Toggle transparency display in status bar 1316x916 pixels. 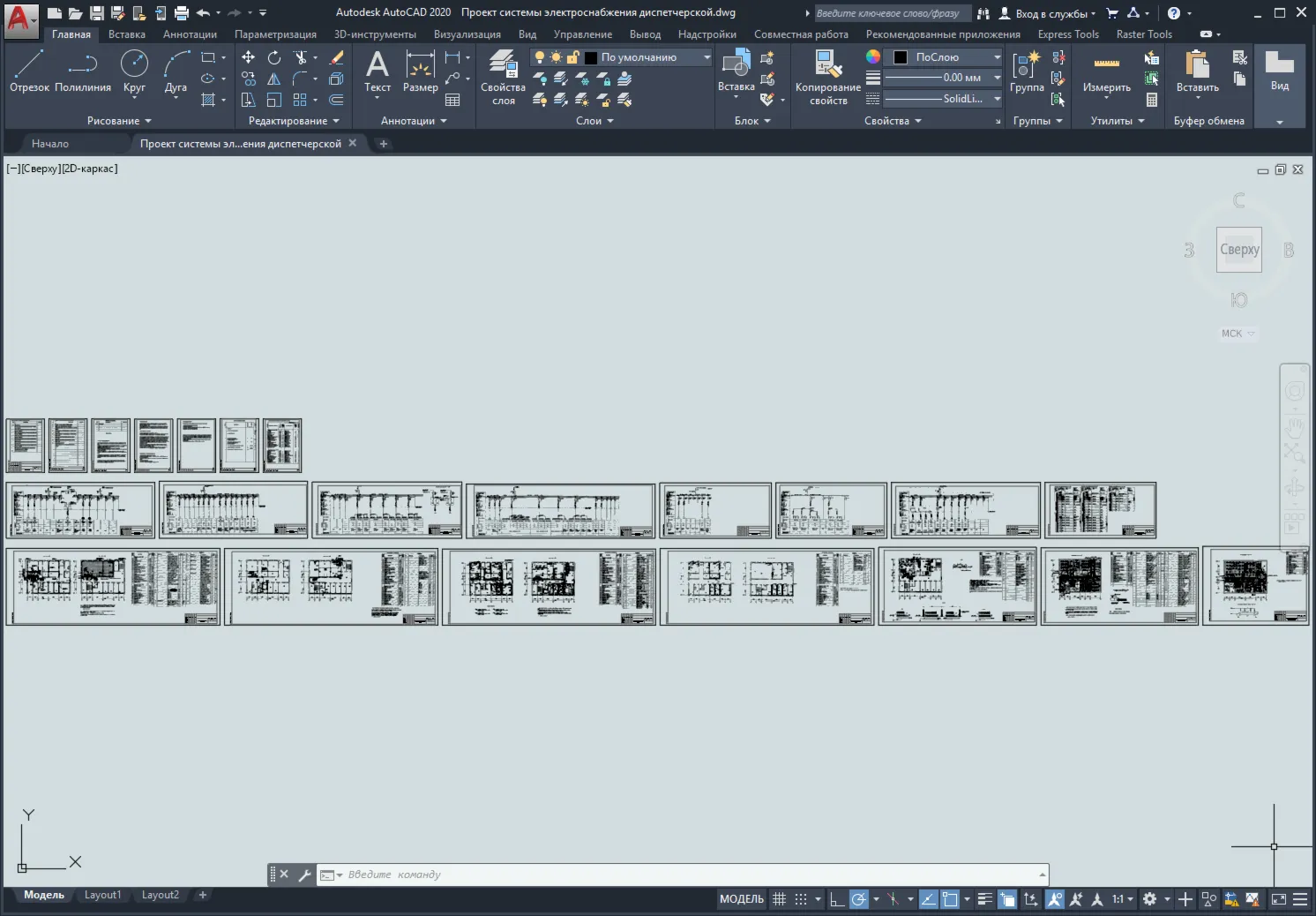point(1007,899)
